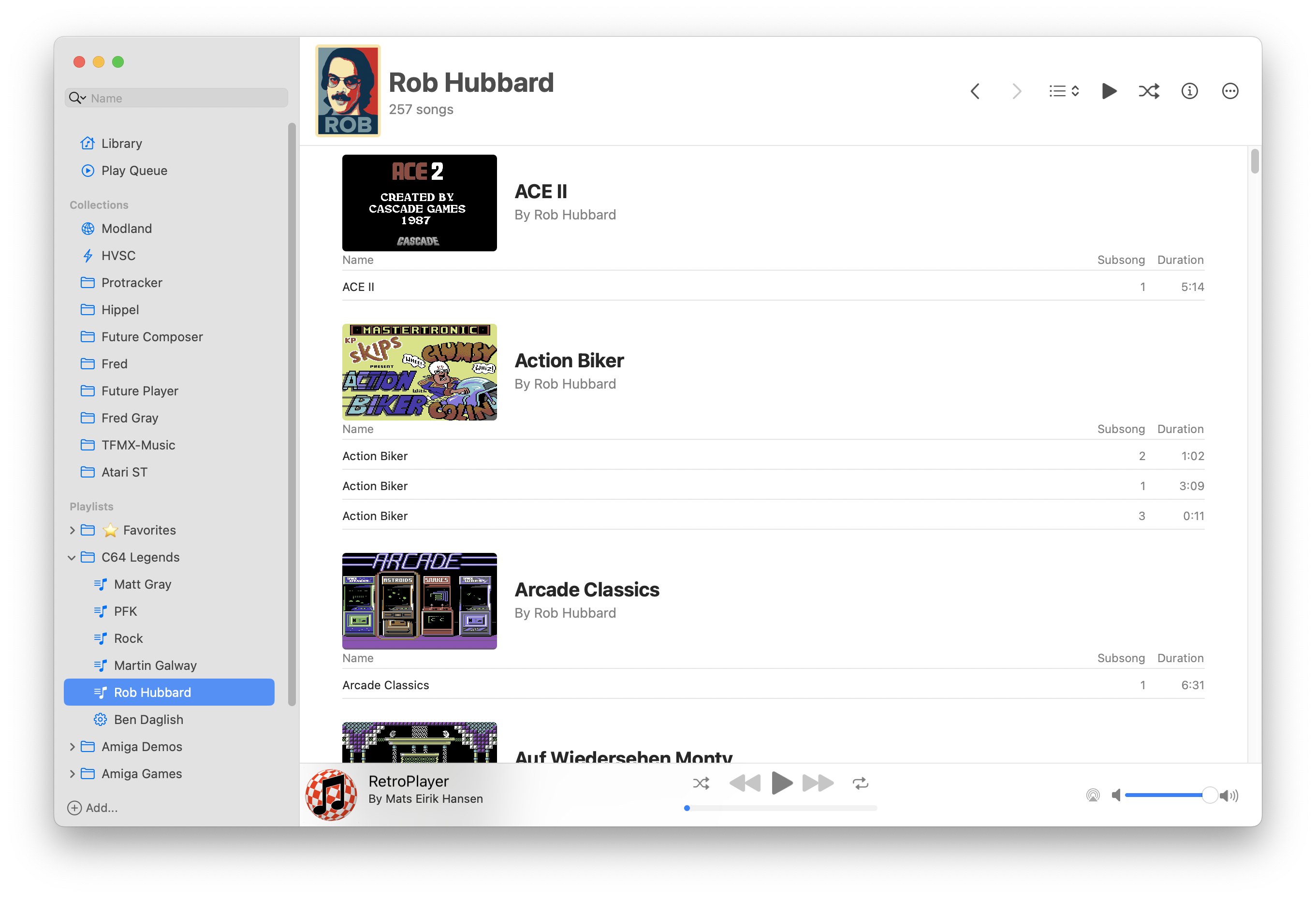
Task: Open the more options ellipsis menu
Action: [1230, 91]
